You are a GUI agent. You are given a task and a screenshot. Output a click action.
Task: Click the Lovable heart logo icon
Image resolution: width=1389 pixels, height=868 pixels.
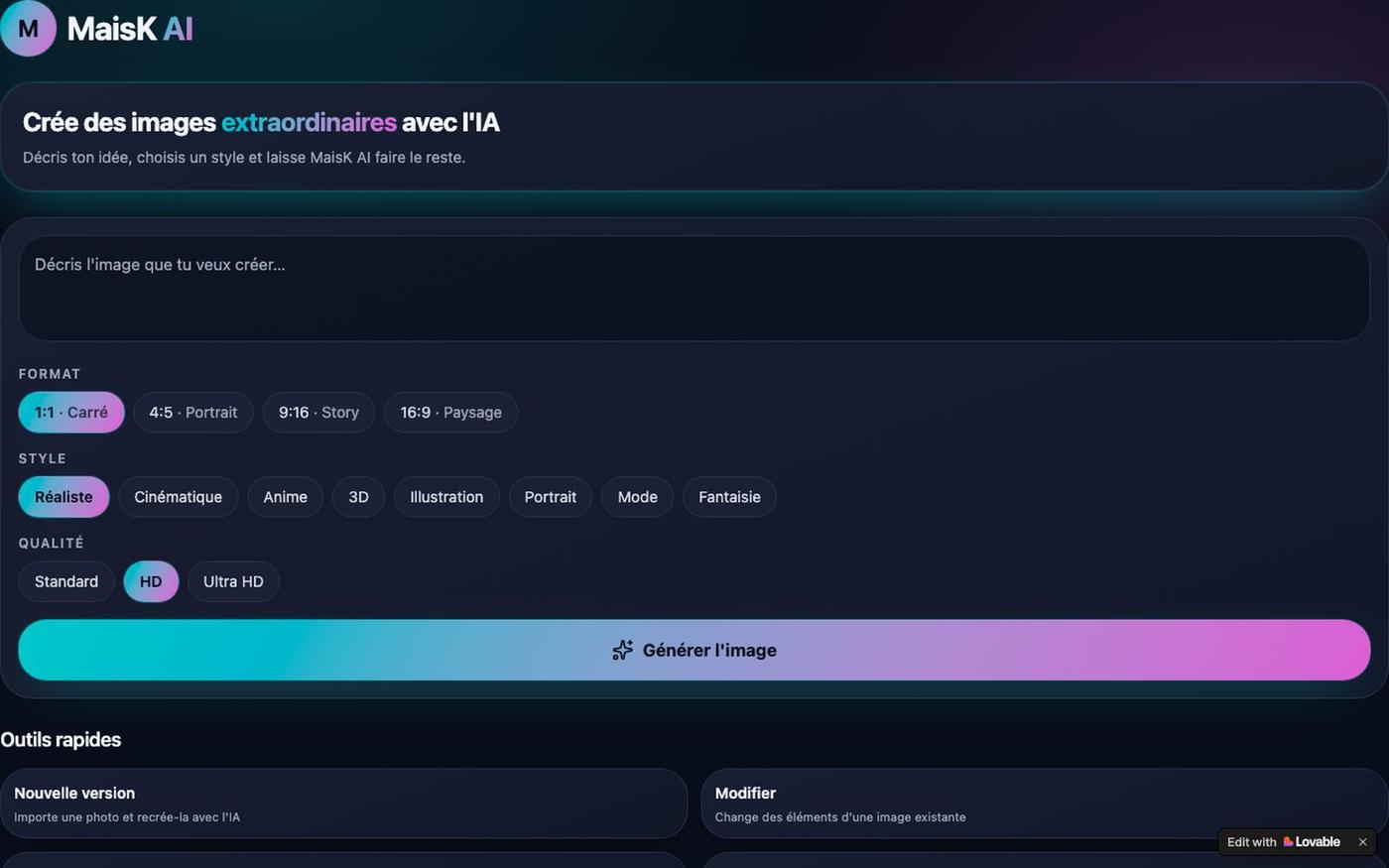[x=1288, y=841]
